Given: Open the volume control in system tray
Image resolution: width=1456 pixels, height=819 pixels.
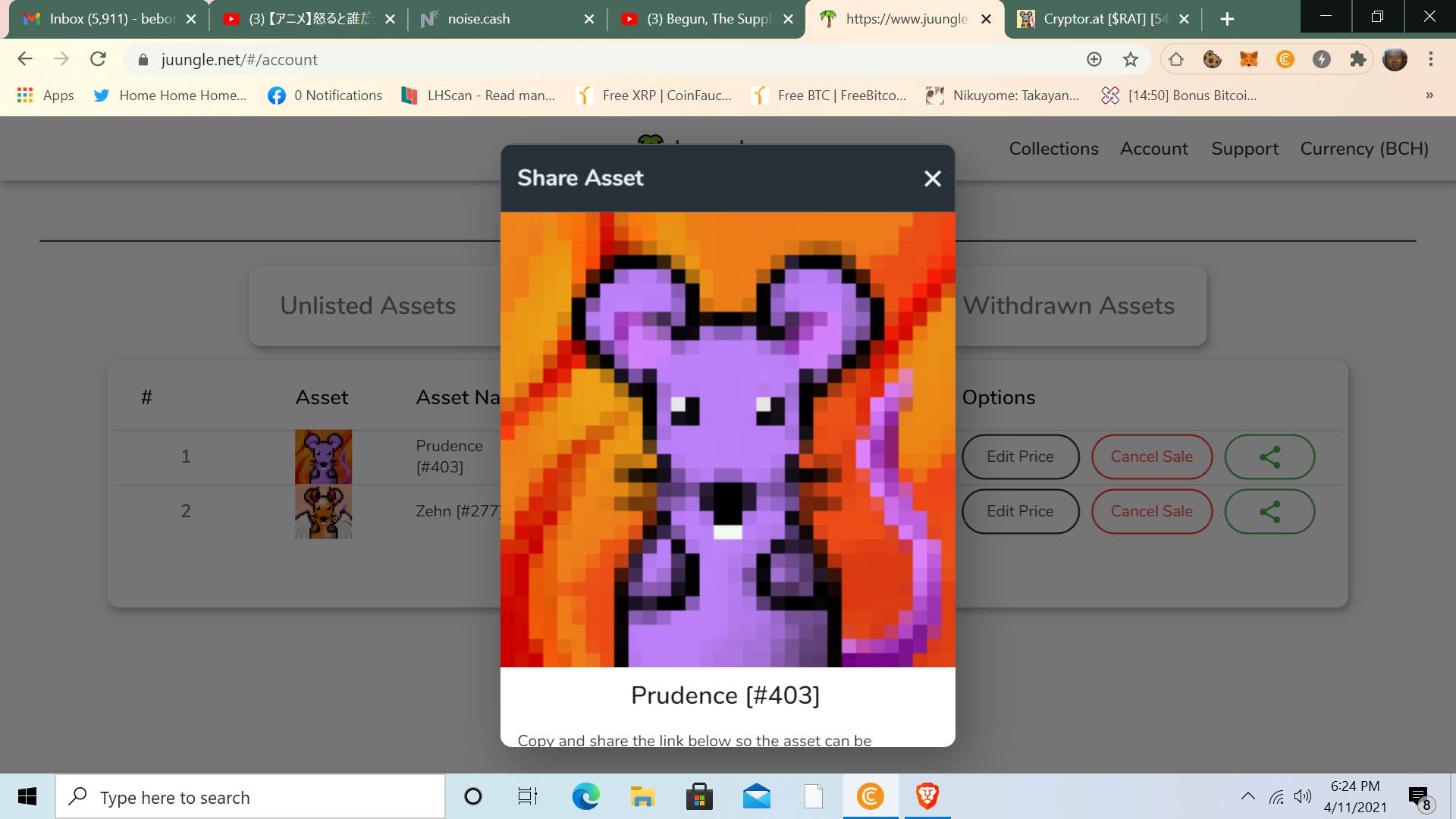Looking at the screenshot, I should coord(1303,796).
